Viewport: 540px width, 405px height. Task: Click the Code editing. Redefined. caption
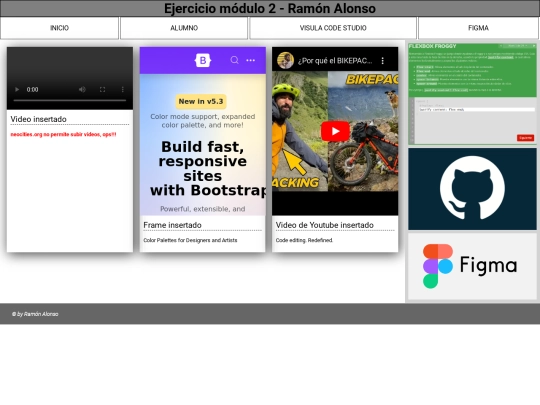tap(304, 240)
